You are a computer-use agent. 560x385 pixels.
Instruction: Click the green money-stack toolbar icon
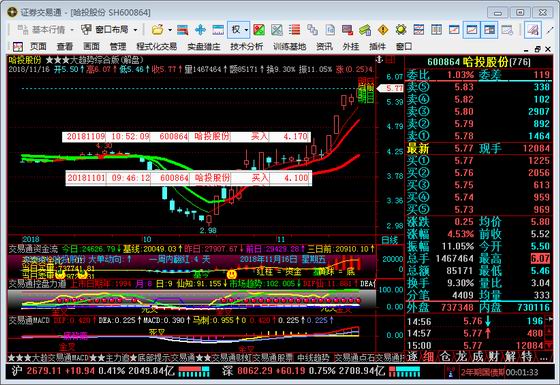[x=365, y=30]
